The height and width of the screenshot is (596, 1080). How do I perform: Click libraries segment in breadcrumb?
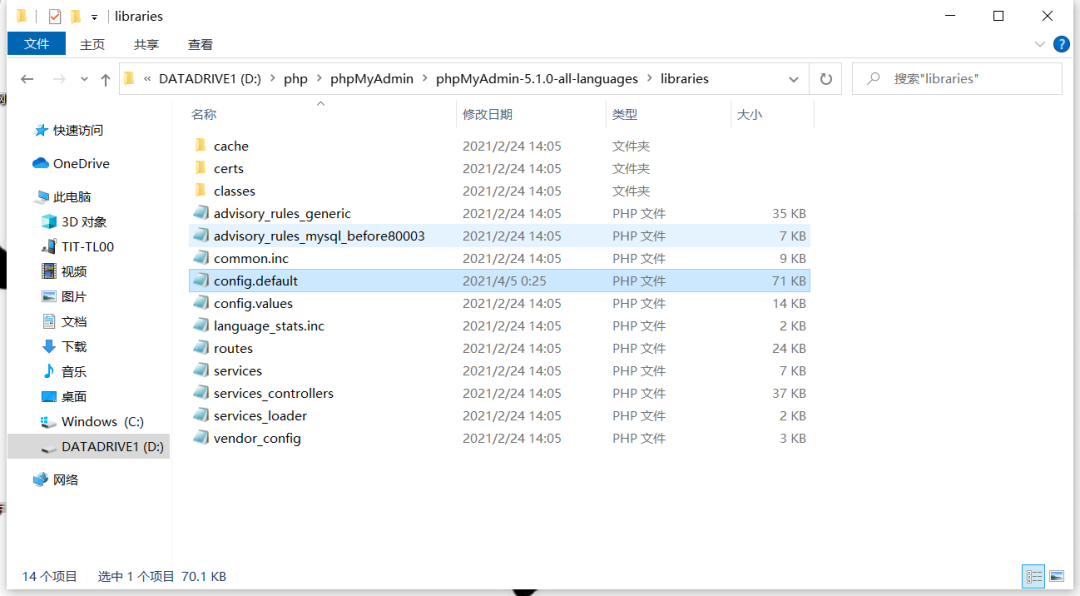pos(685,79)
